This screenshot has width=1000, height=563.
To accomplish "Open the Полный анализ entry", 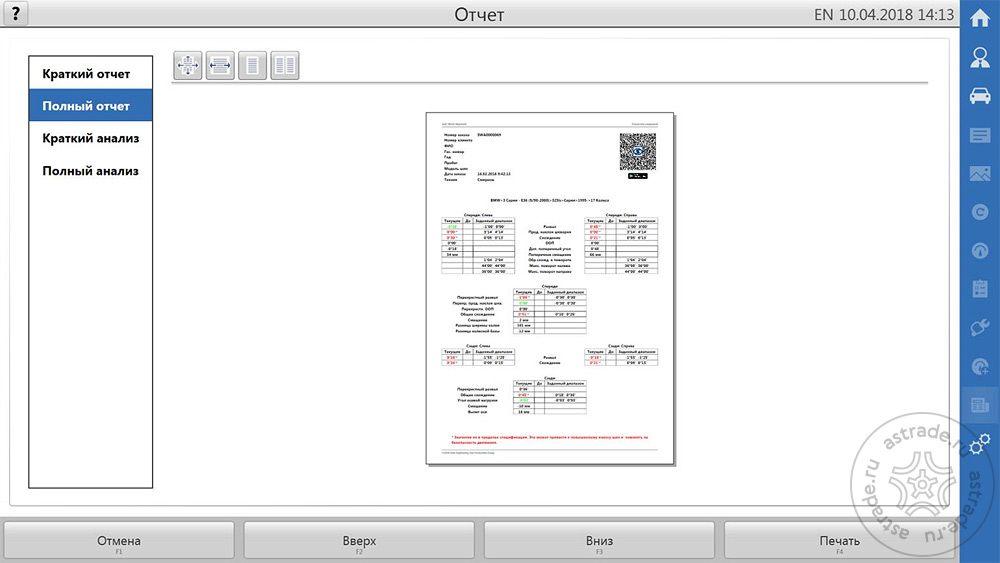I will pyautogui.click(x=91, y=171).
